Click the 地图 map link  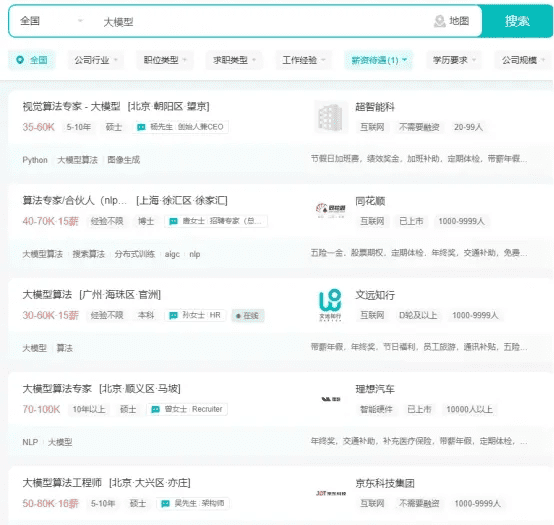click(x=459, y=21)
